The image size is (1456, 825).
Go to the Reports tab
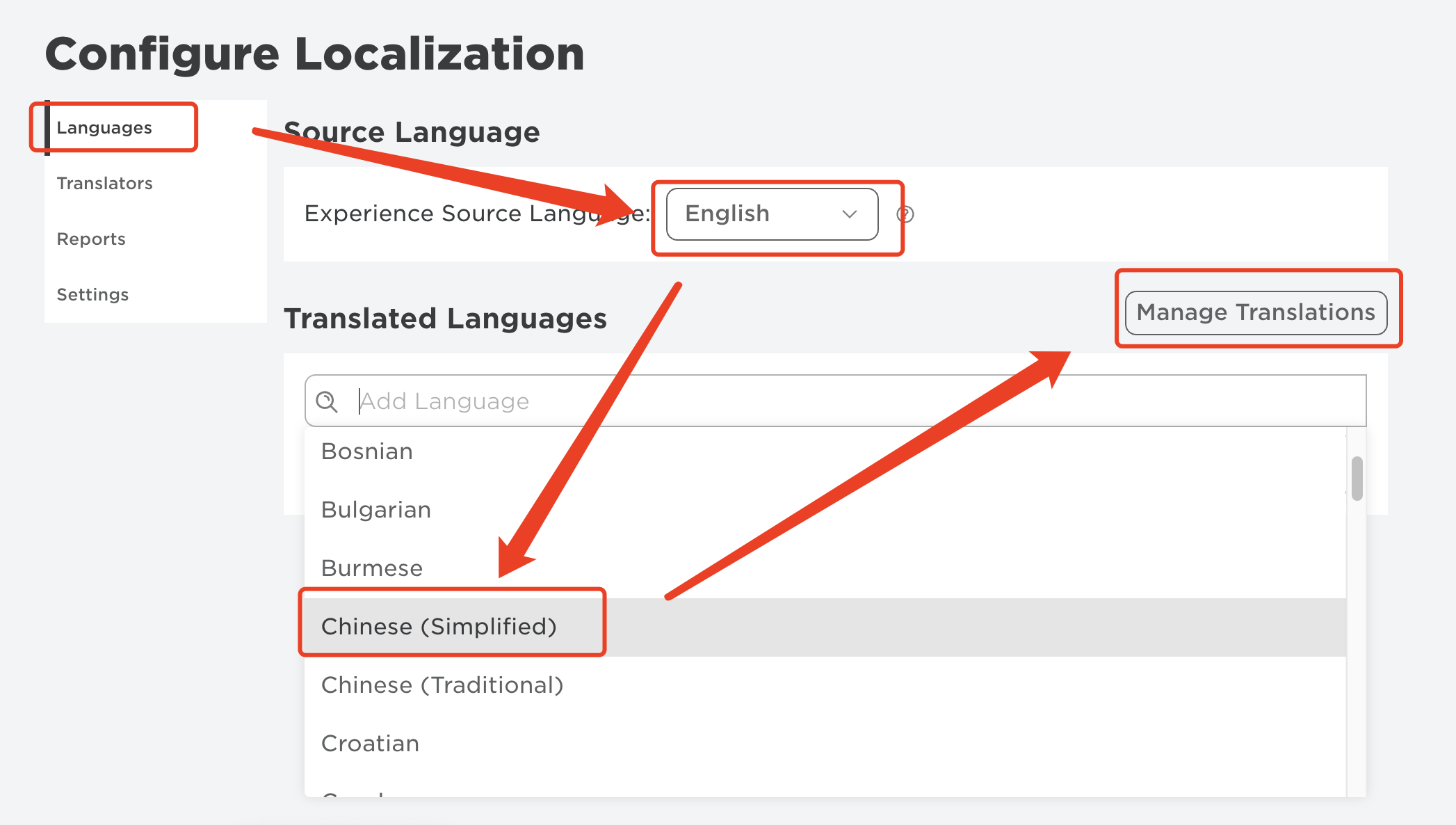coord(91,239)
